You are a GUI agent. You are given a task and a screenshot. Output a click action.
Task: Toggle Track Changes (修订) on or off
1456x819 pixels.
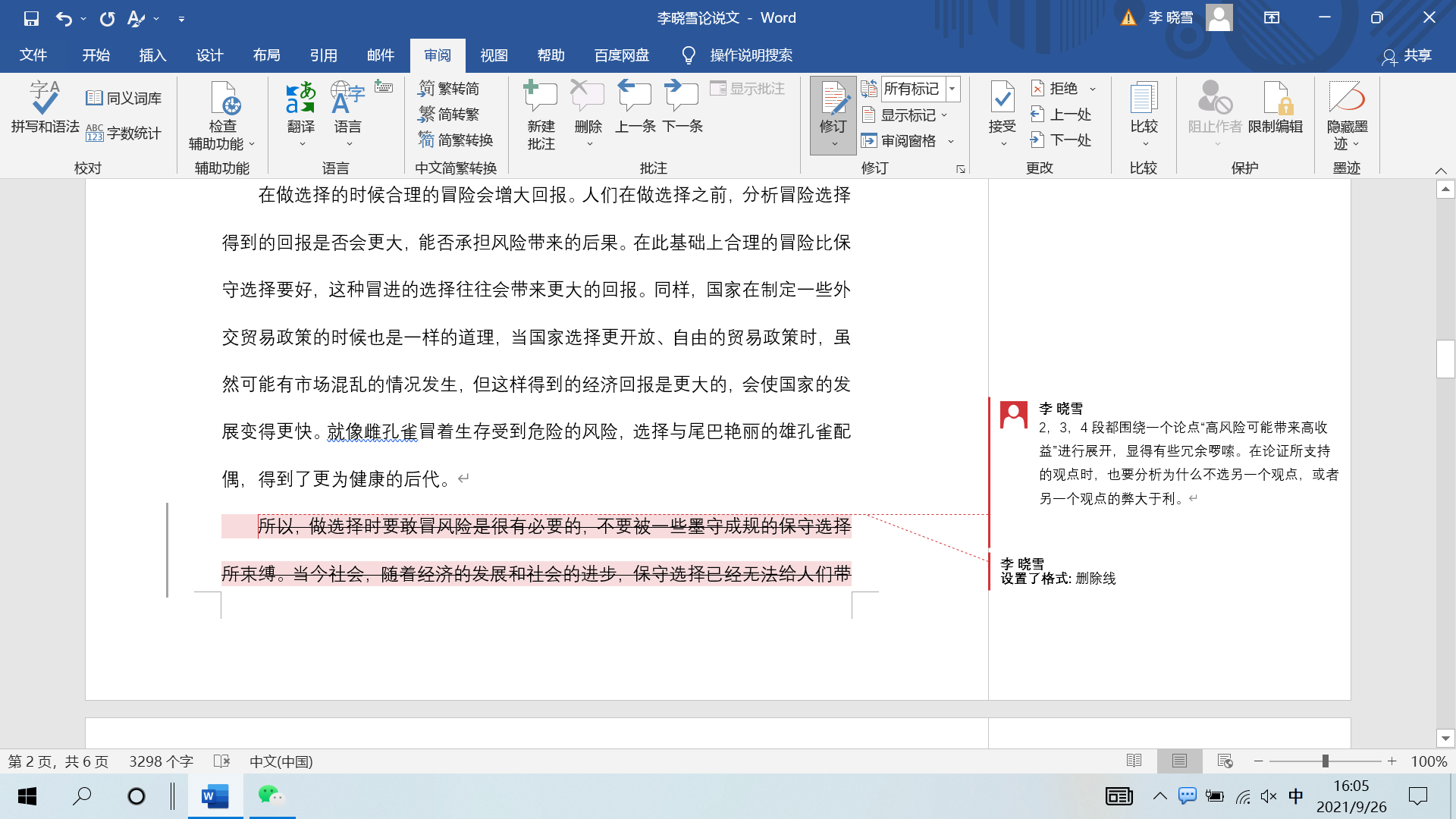coord(833,106)
